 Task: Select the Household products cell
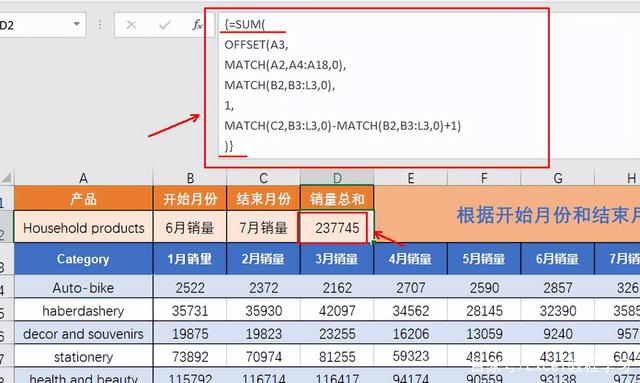(83, 227)
